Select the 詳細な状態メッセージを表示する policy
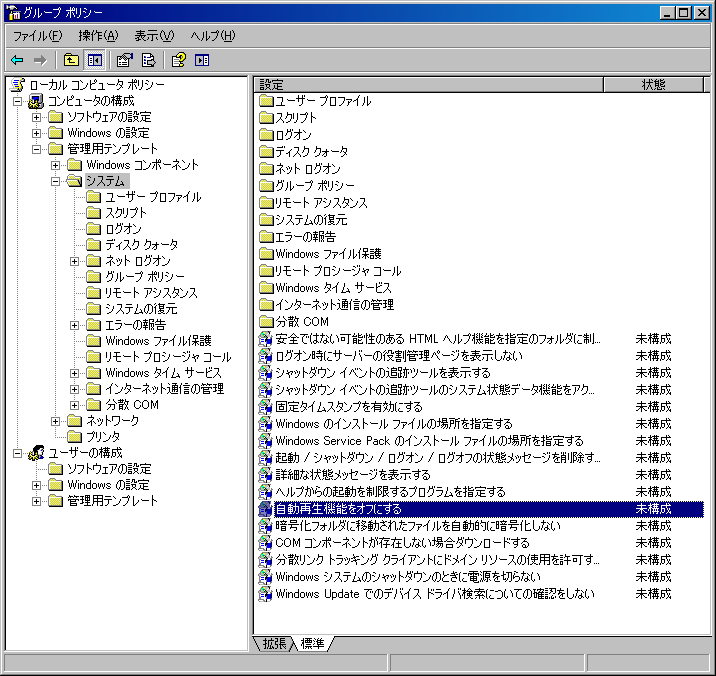Image resolution: width=716 pixels, height=676 pixels. (353, 475)
